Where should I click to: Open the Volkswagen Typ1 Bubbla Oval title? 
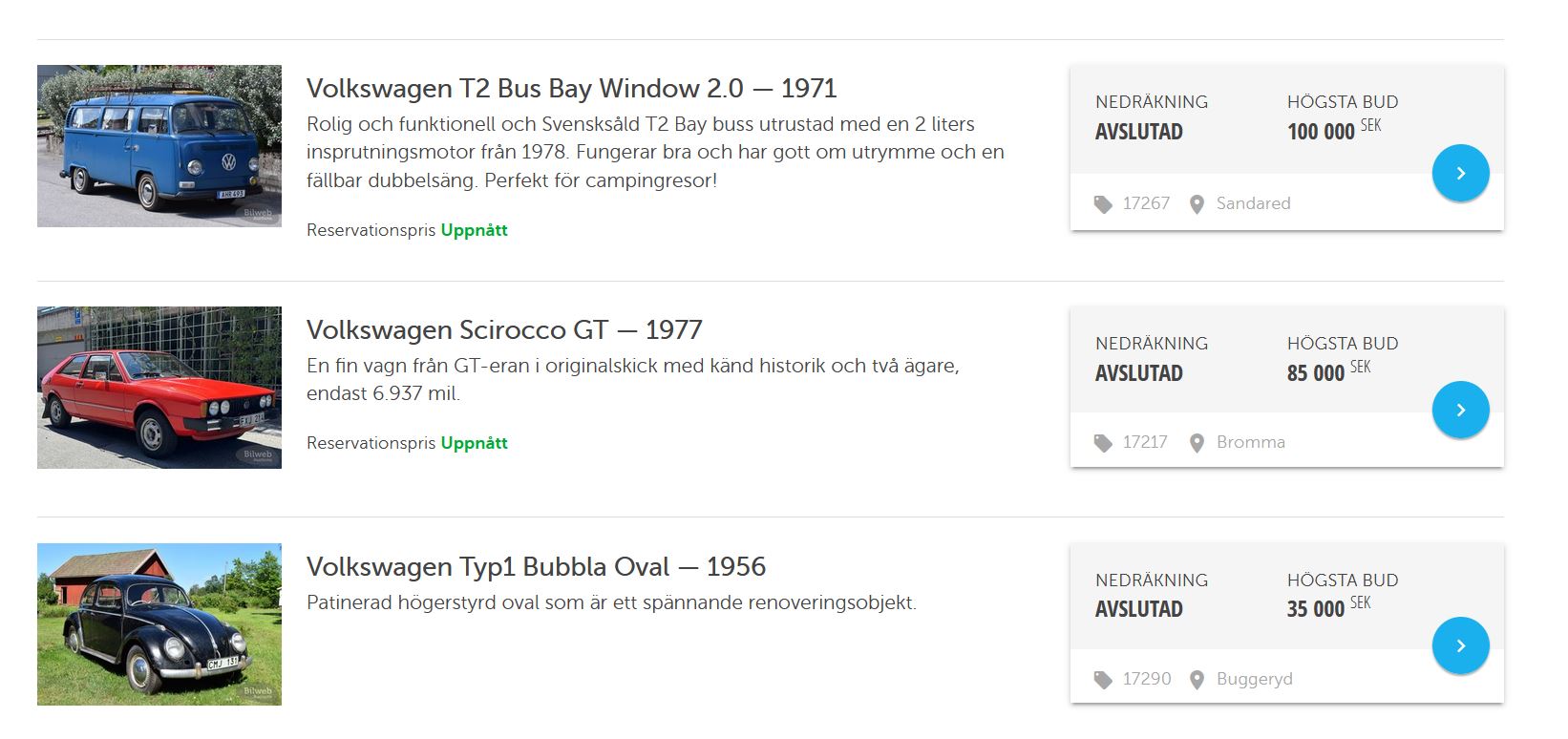(536, 567)
